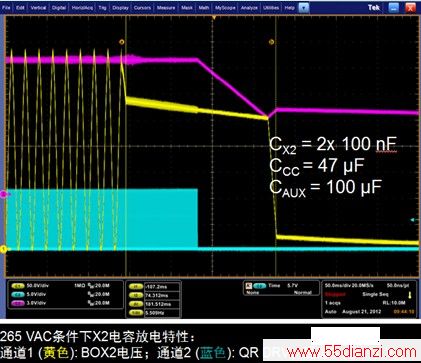Click channel 1 ground marker on left edge
This screenshot has width=421, height=363.
(x=3, y=249)
